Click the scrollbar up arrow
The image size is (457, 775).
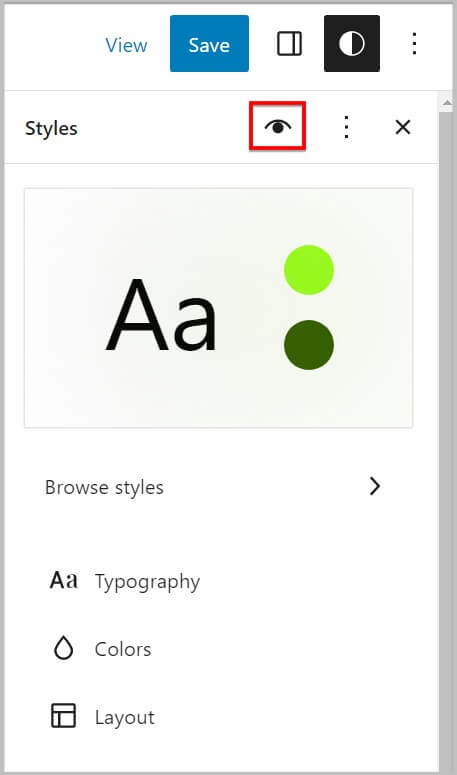(x=447, y=102)
